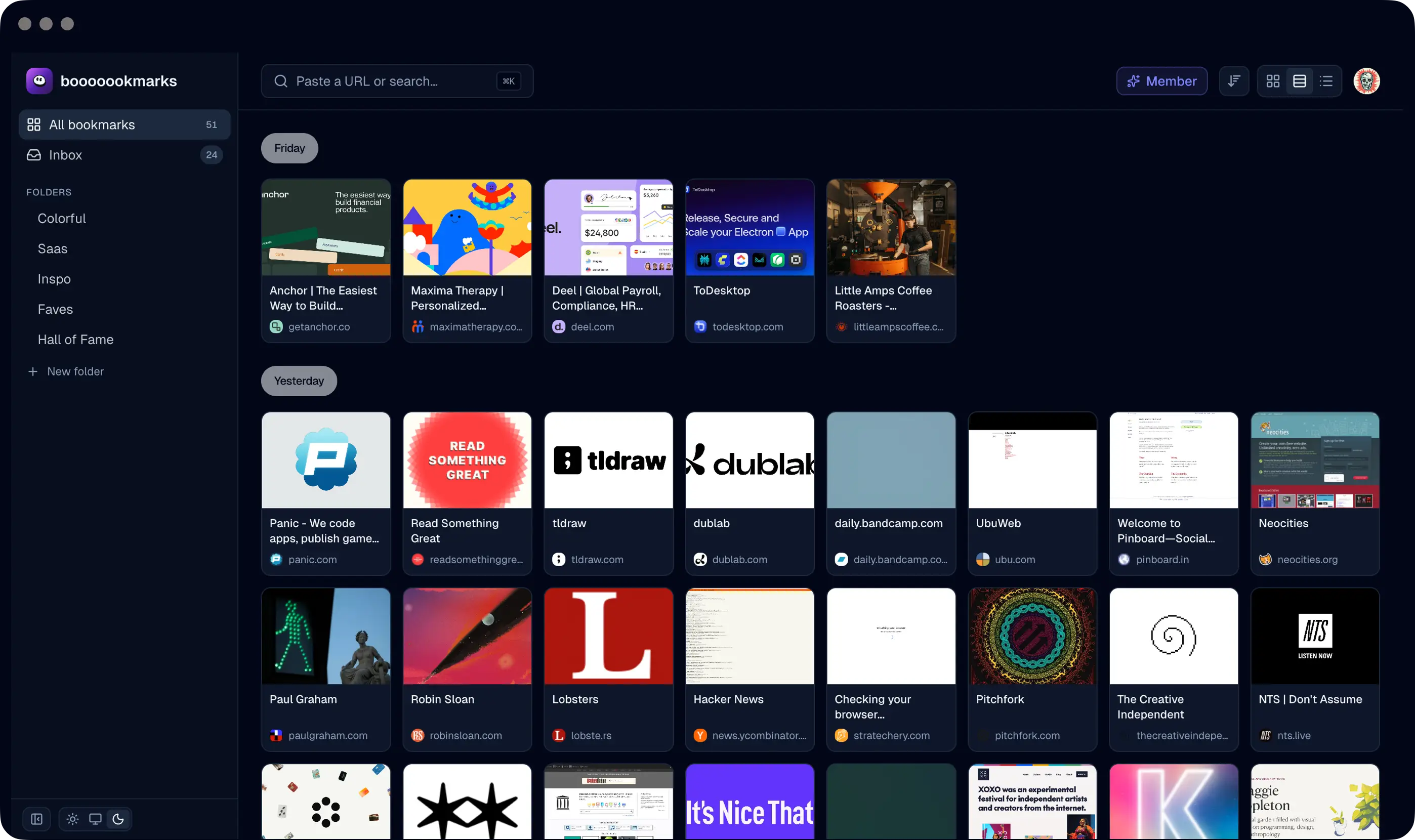
Task: Open the sort order icon button
Action: click(x=1234, y=81)
